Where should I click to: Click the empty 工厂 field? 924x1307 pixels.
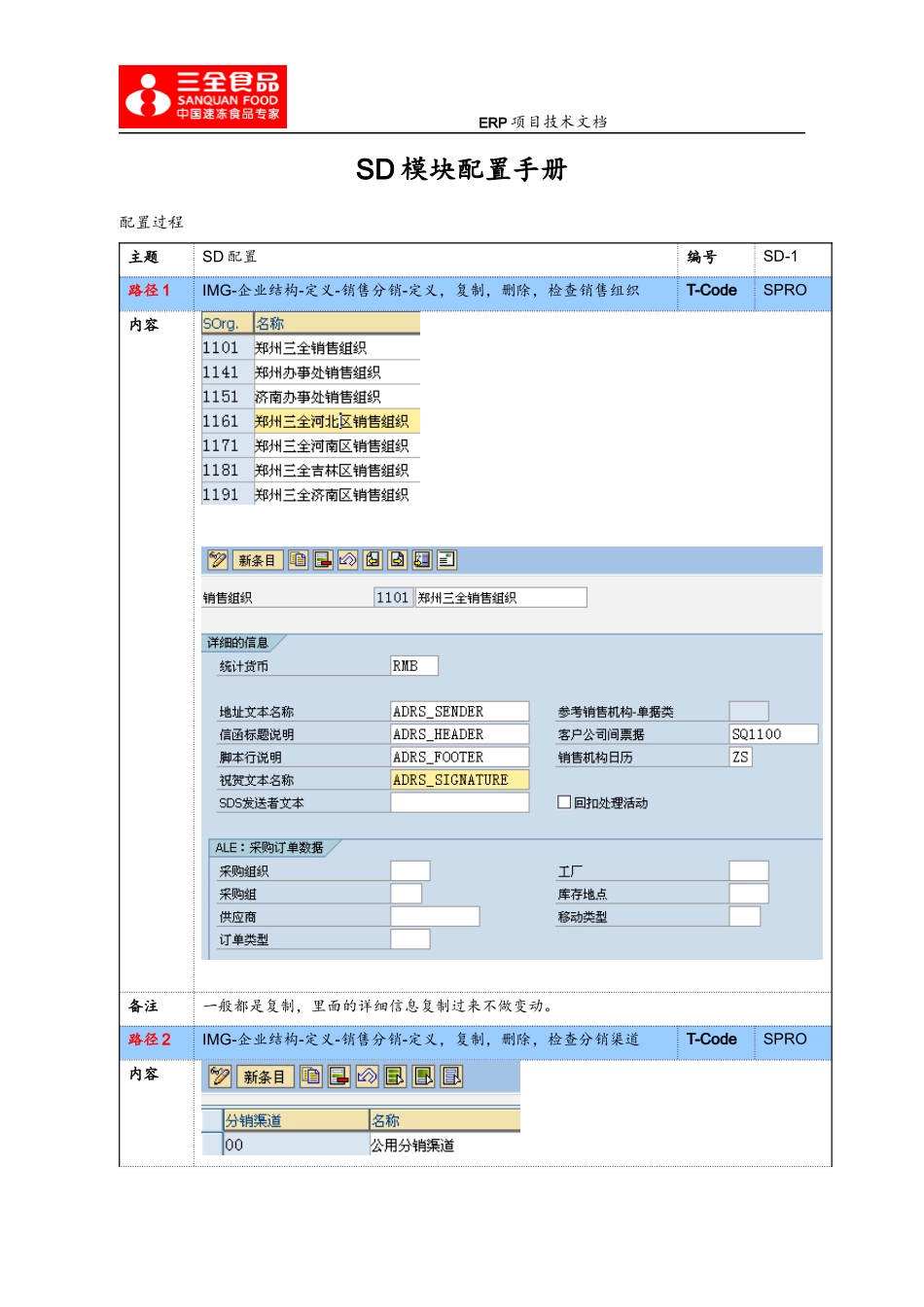pos(749,871)
